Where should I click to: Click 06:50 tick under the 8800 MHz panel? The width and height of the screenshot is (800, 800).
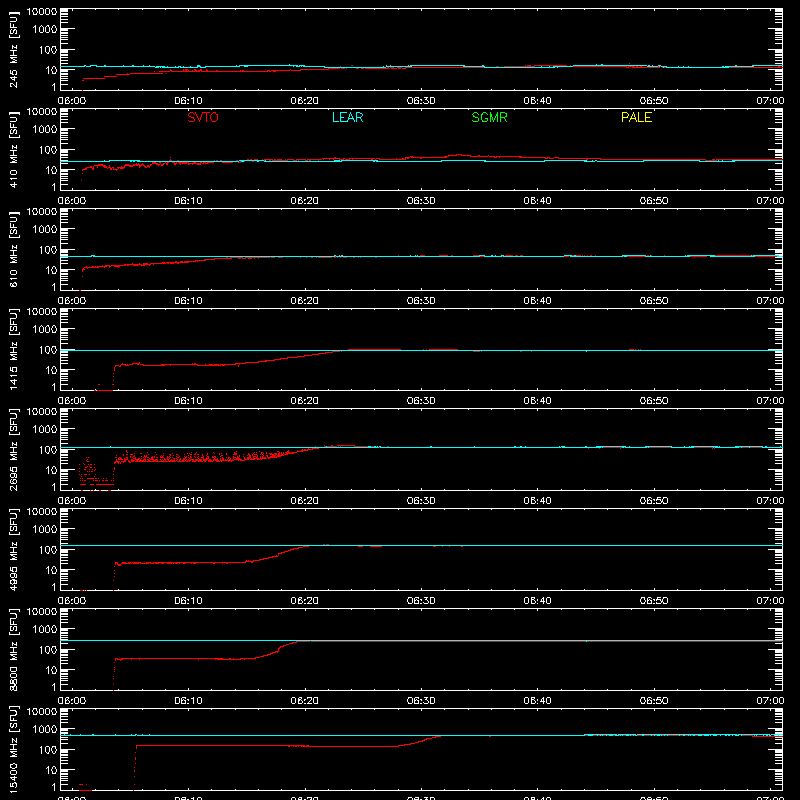(654, 701)
